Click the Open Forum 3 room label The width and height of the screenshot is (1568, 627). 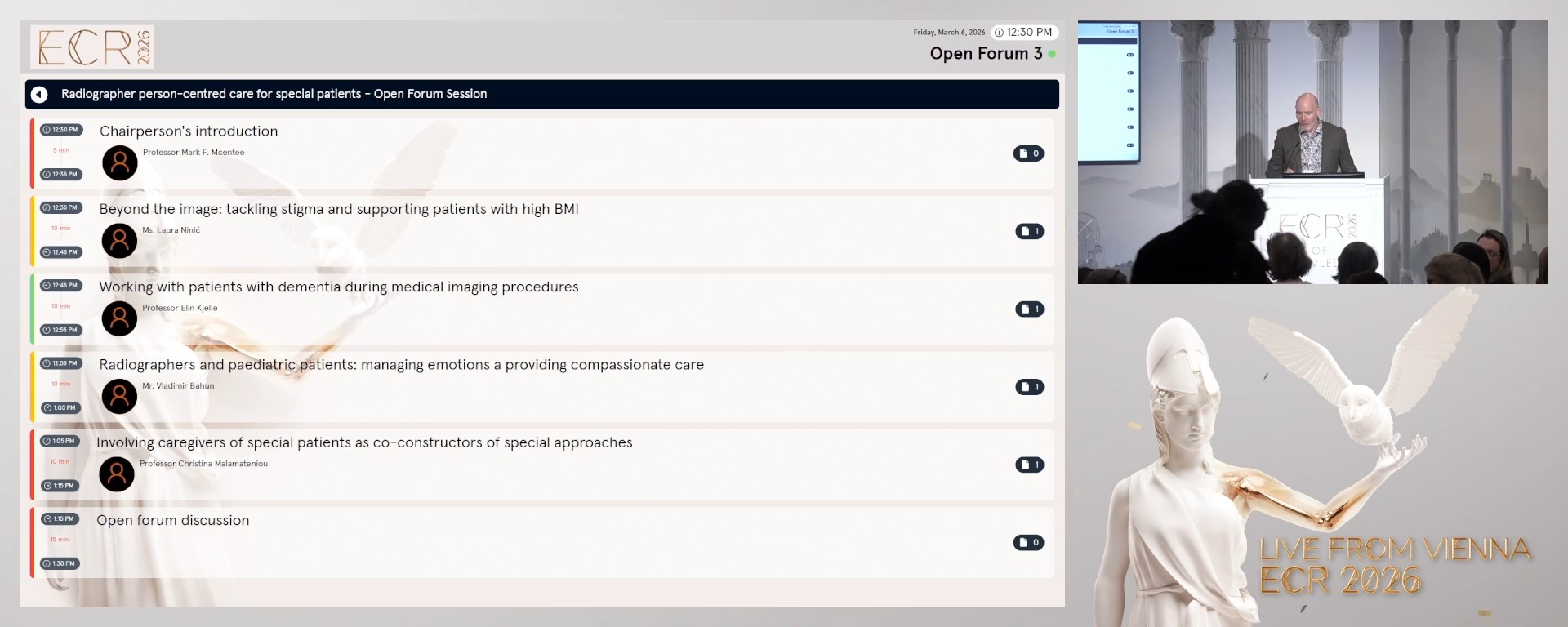pos(986,54)
